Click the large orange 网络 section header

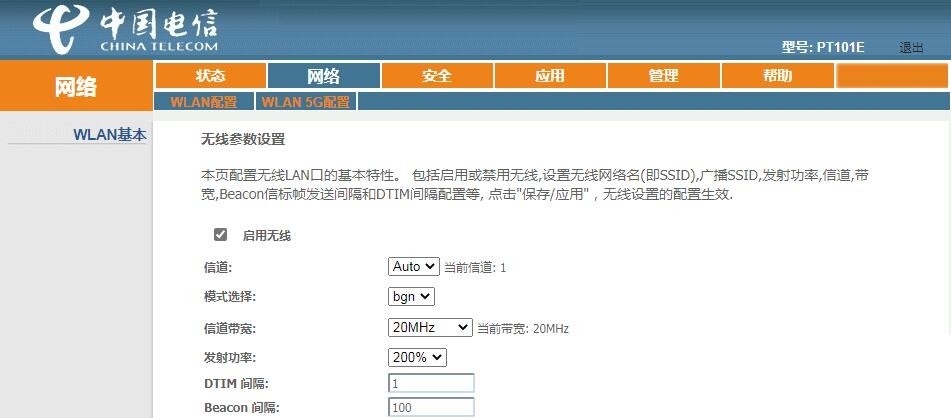pyautogui.click(x=75, y=87)
